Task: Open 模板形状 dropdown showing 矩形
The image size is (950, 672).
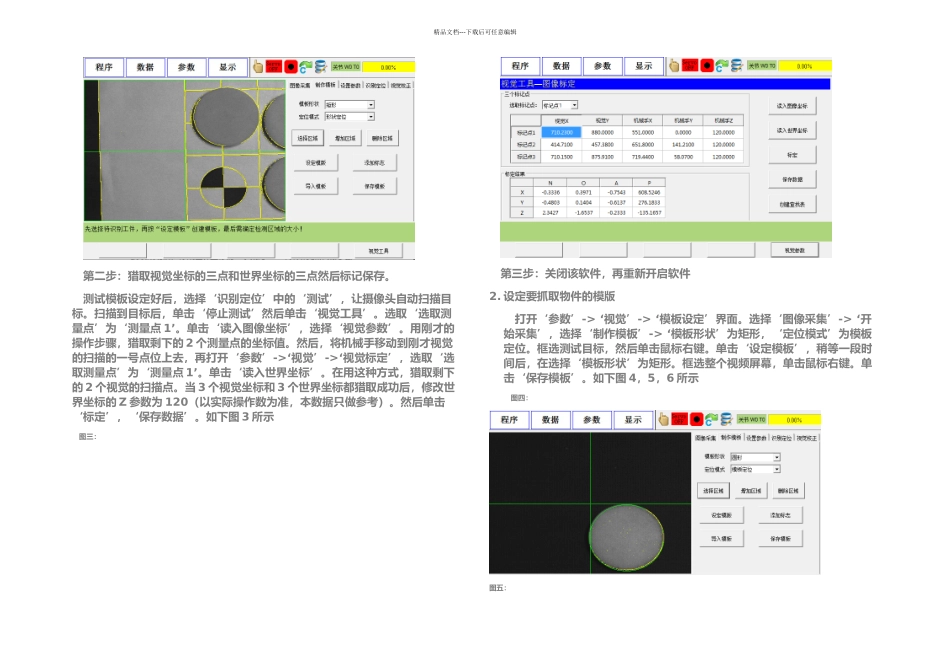Action: [350, 105]
